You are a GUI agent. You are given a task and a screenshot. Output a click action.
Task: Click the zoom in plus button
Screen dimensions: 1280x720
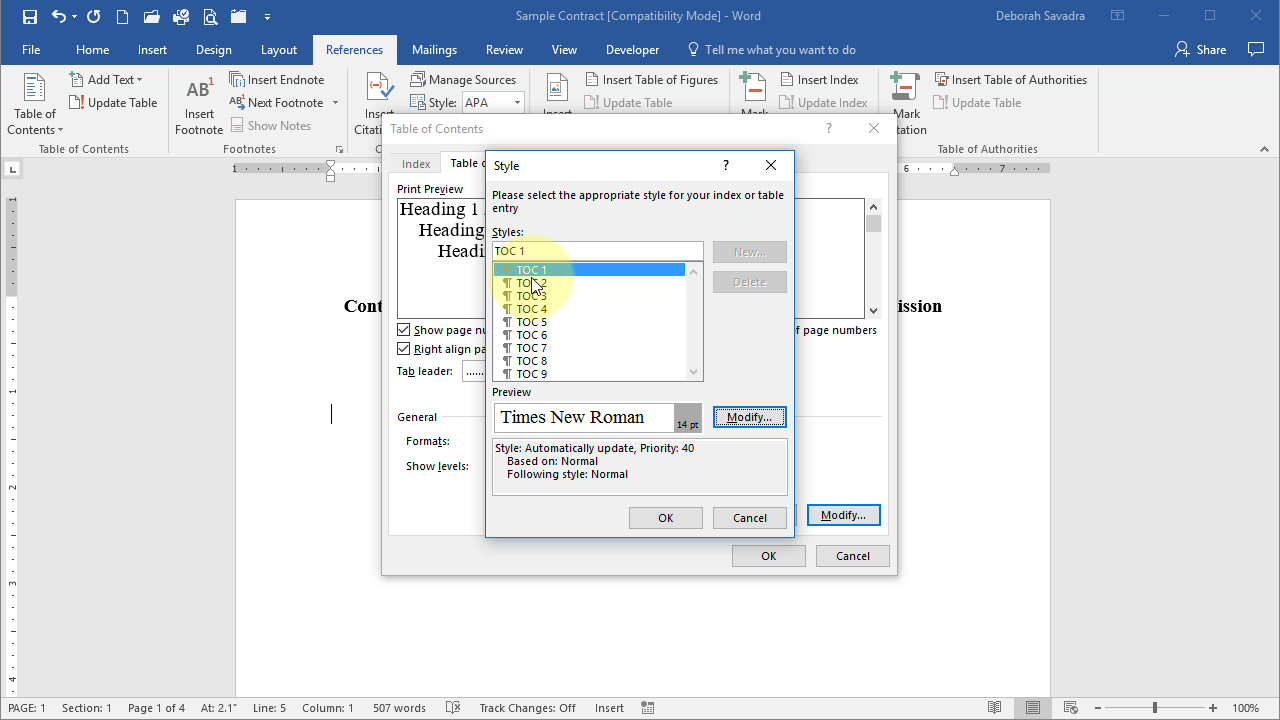point(1213,708)
